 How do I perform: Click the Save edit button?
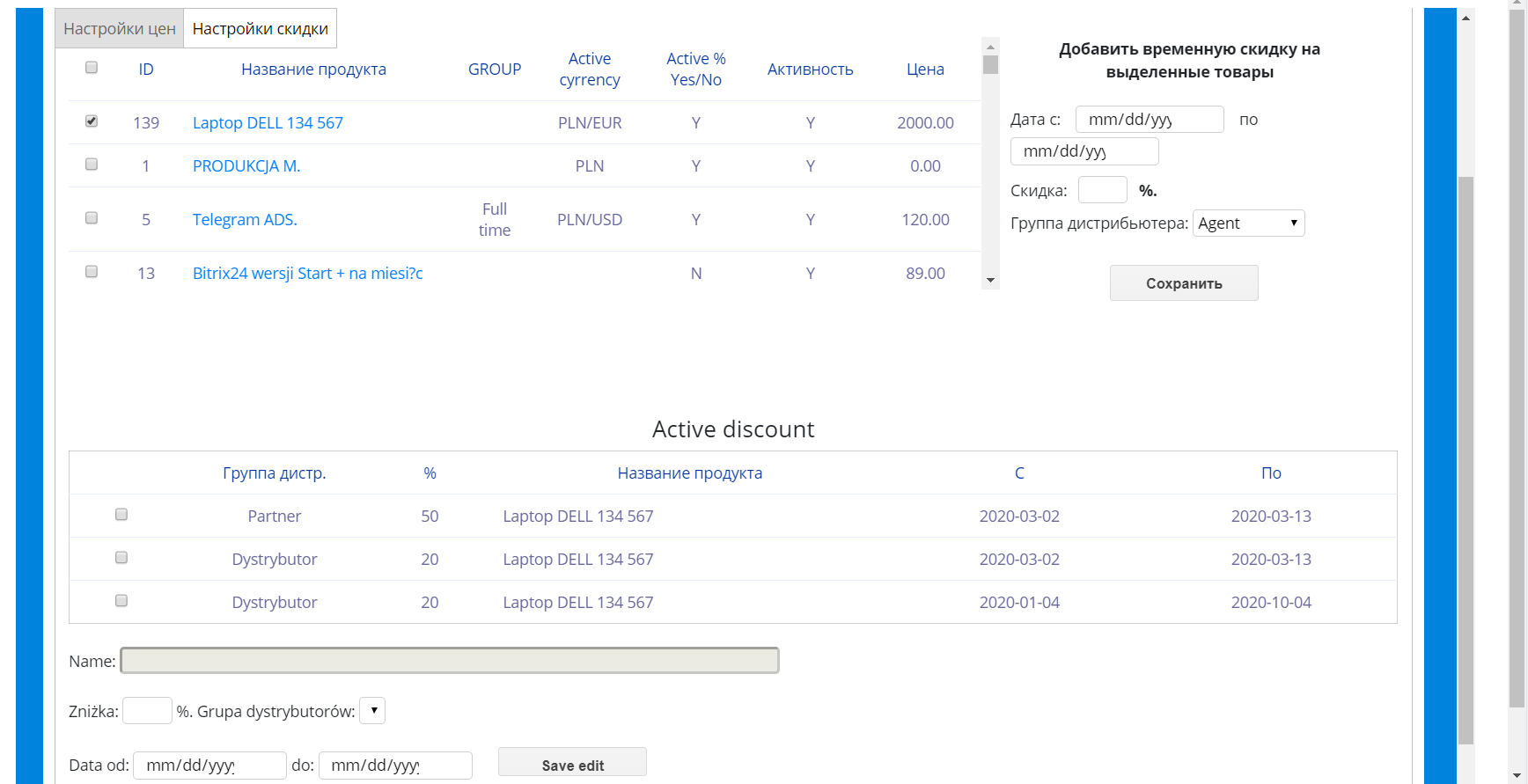(572, 763)
